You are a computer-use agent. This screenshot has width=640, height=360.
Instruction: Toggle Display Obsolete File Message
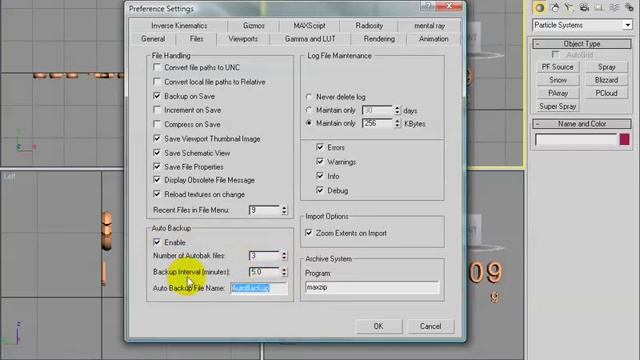157,180
